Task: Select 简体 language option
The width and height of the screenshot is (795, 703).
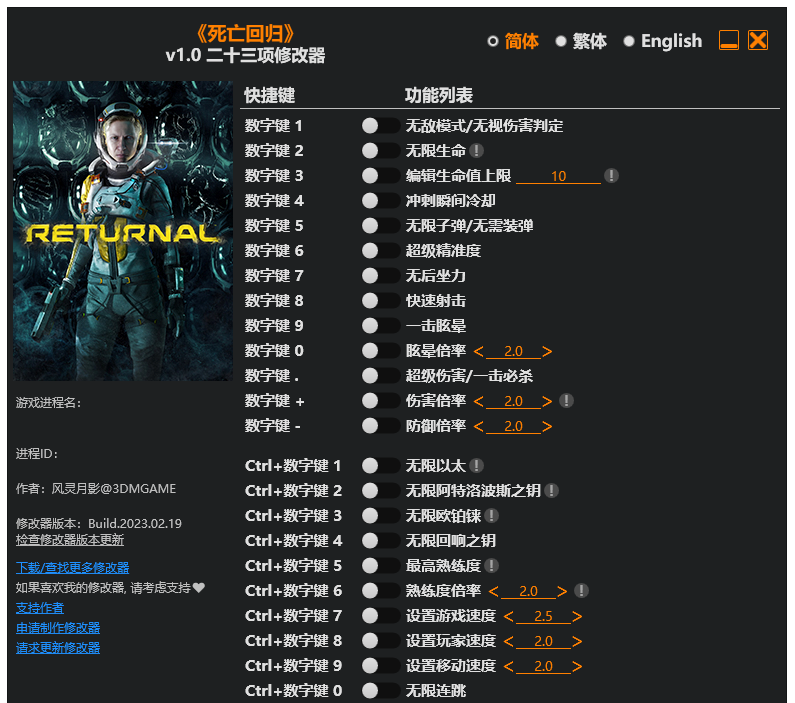Action: [513, 41]
